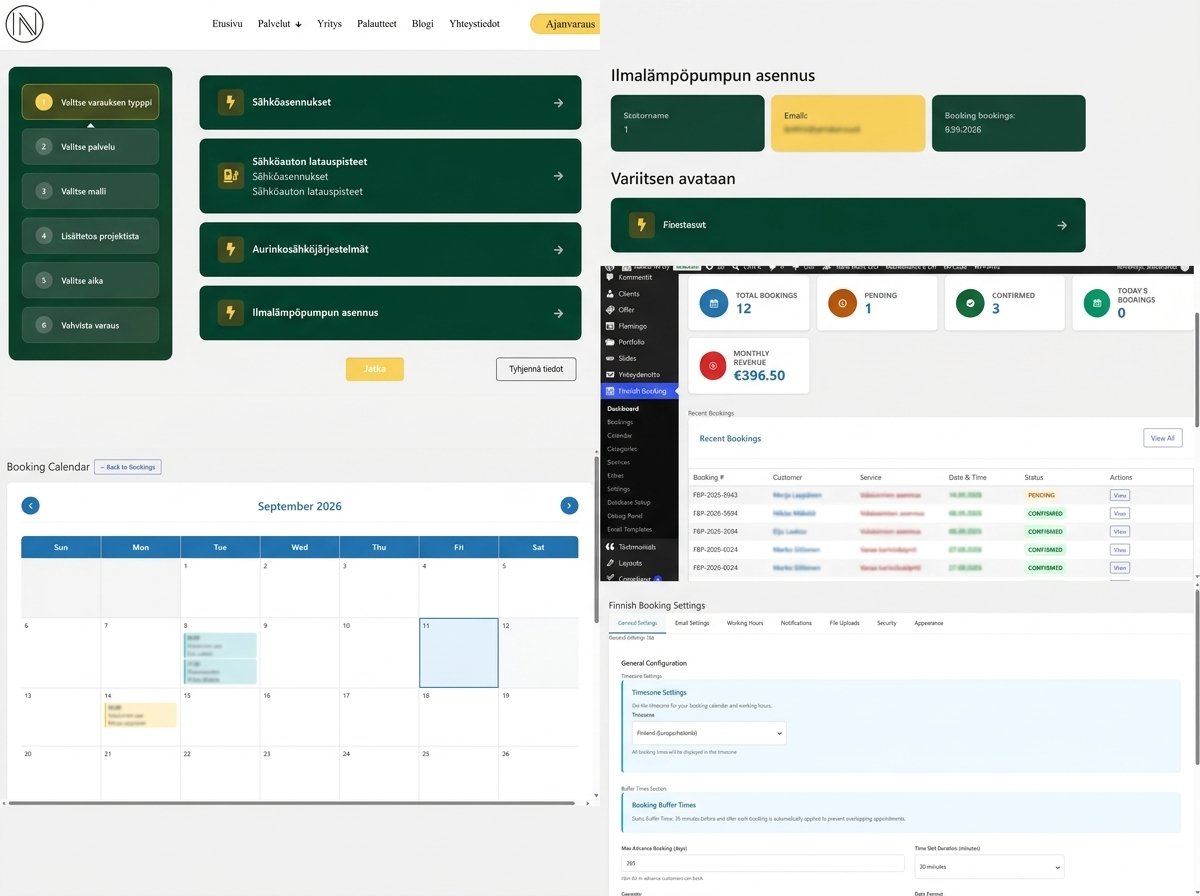Screen dimensions: 1200x896
Task: Open Etusivu in the top navigation
Action: [227, 24]
